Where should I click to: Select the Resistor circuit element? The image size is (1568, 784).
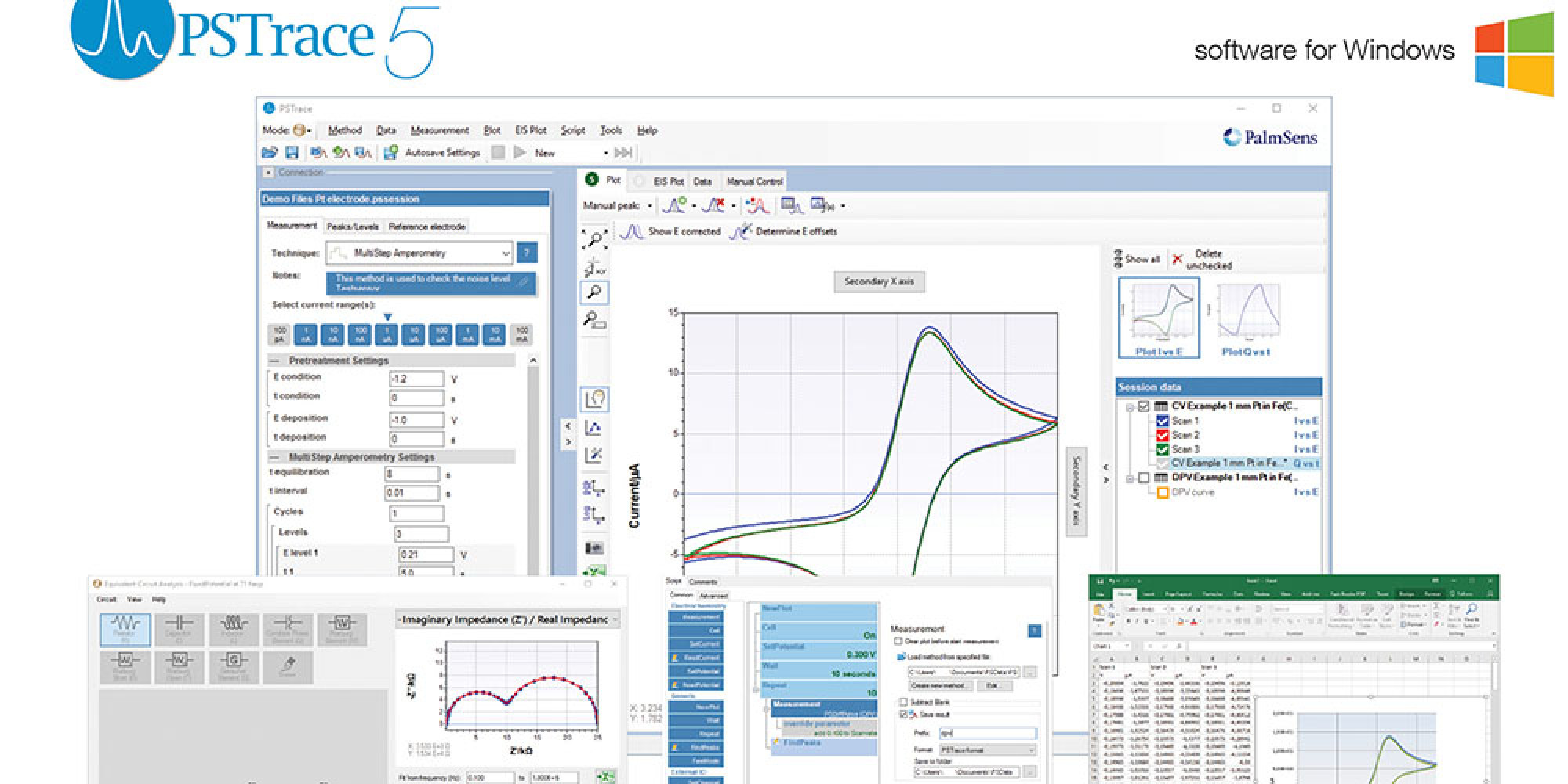coord(125,630)
